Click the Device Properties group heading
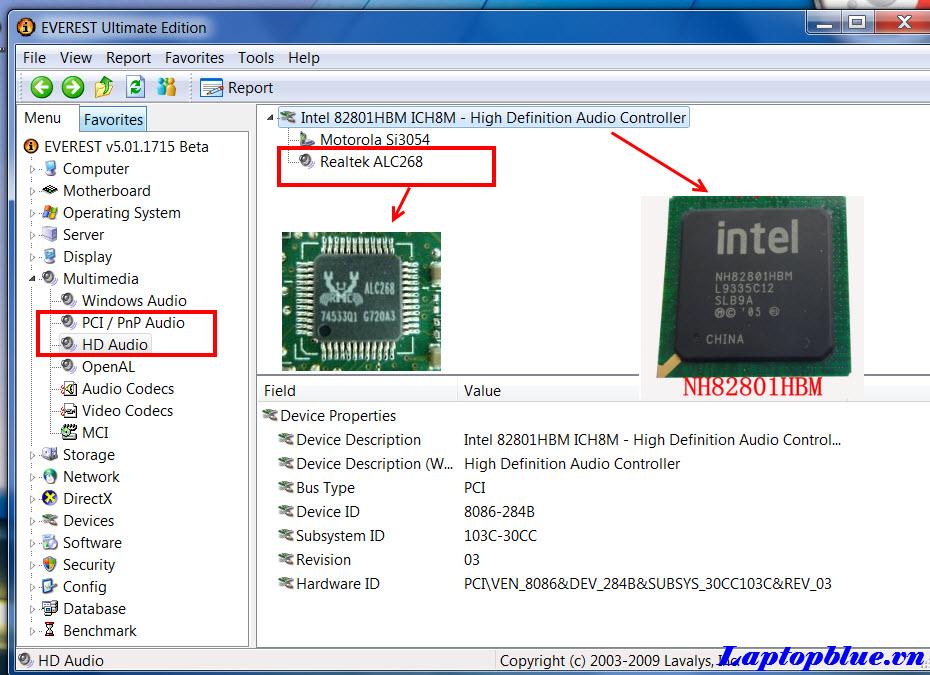 [x=337, y=415]
